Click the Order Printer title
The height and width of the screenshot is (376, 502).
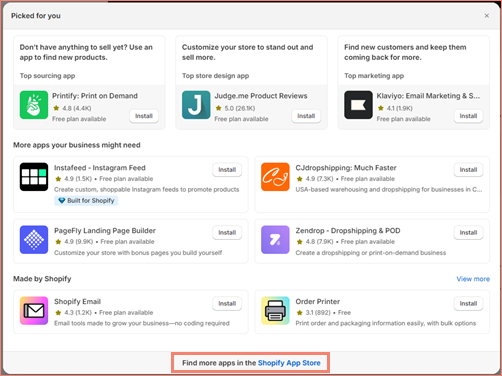[x=317, y=302]
